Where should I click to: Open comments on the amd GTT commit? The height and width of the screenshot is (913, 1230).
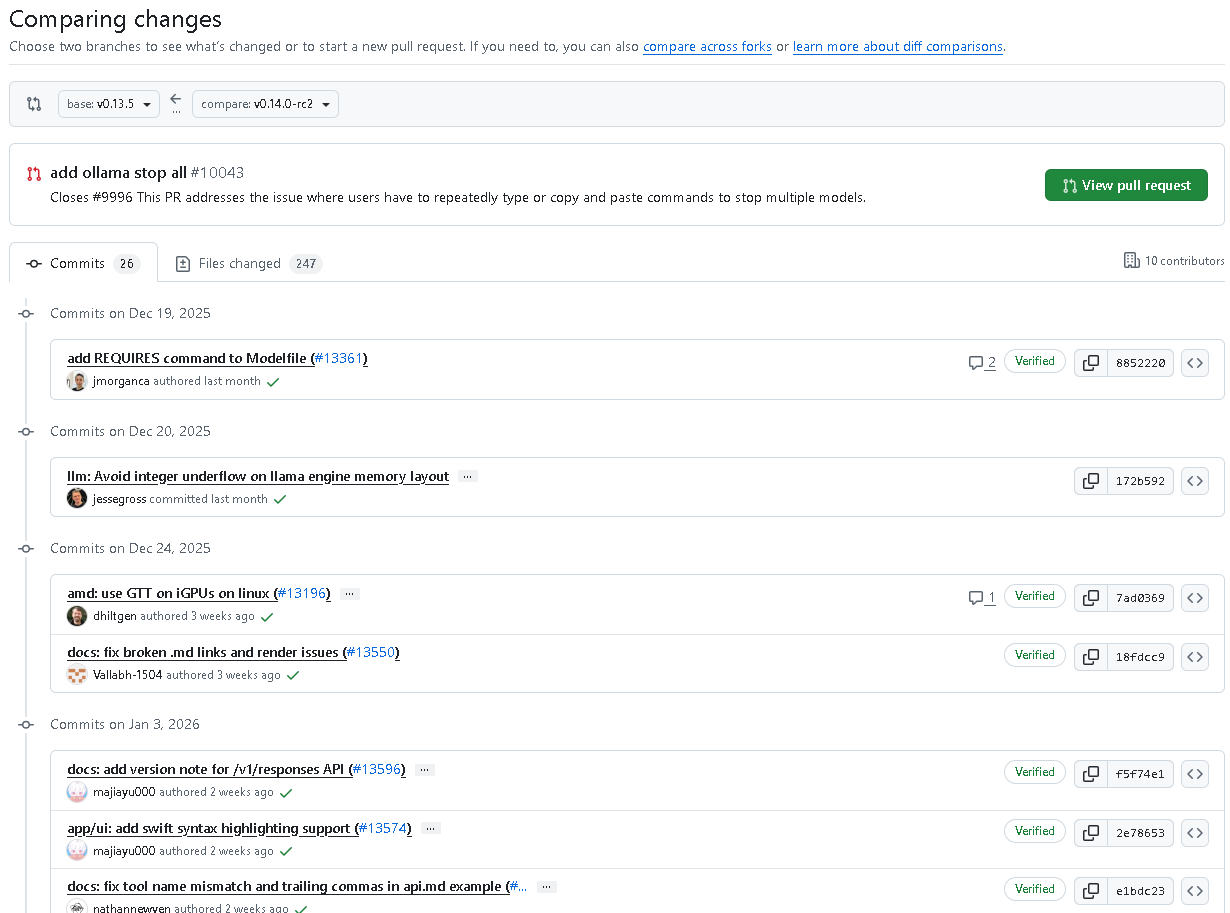(x=982, y=598)
